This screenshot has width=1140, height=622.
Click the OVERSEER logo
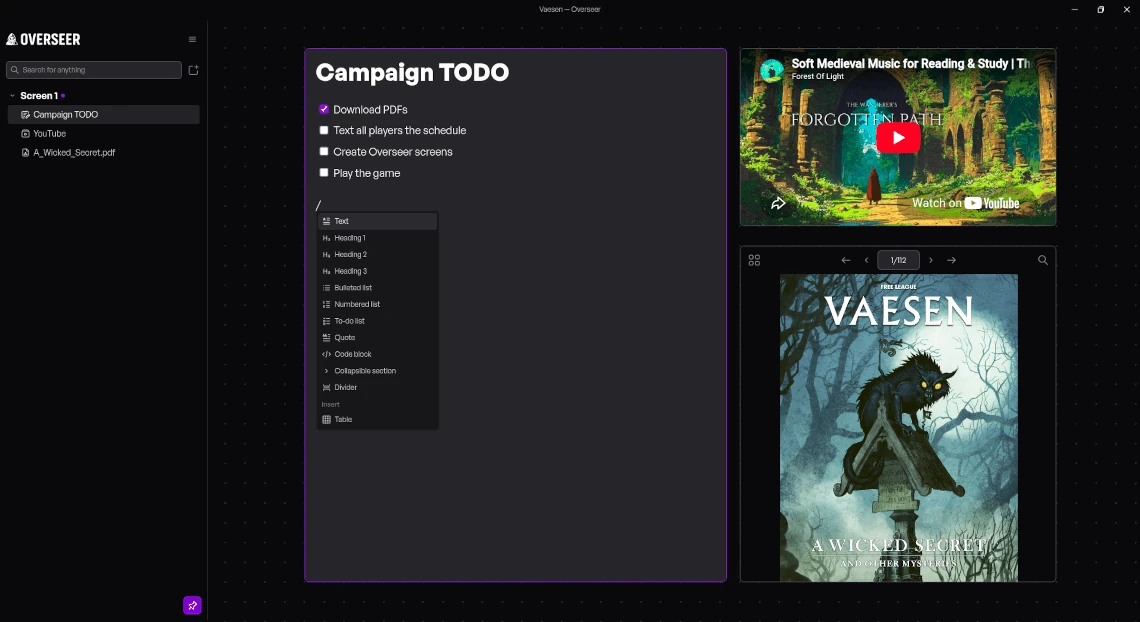(44, 39)
